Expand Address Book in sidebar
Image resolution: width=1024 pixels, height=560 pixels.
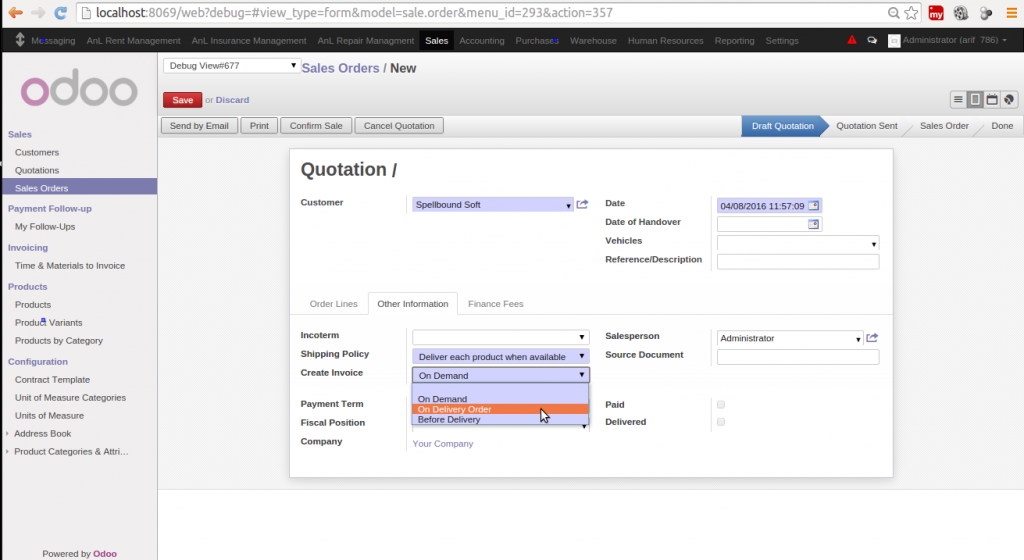[42, 434]
